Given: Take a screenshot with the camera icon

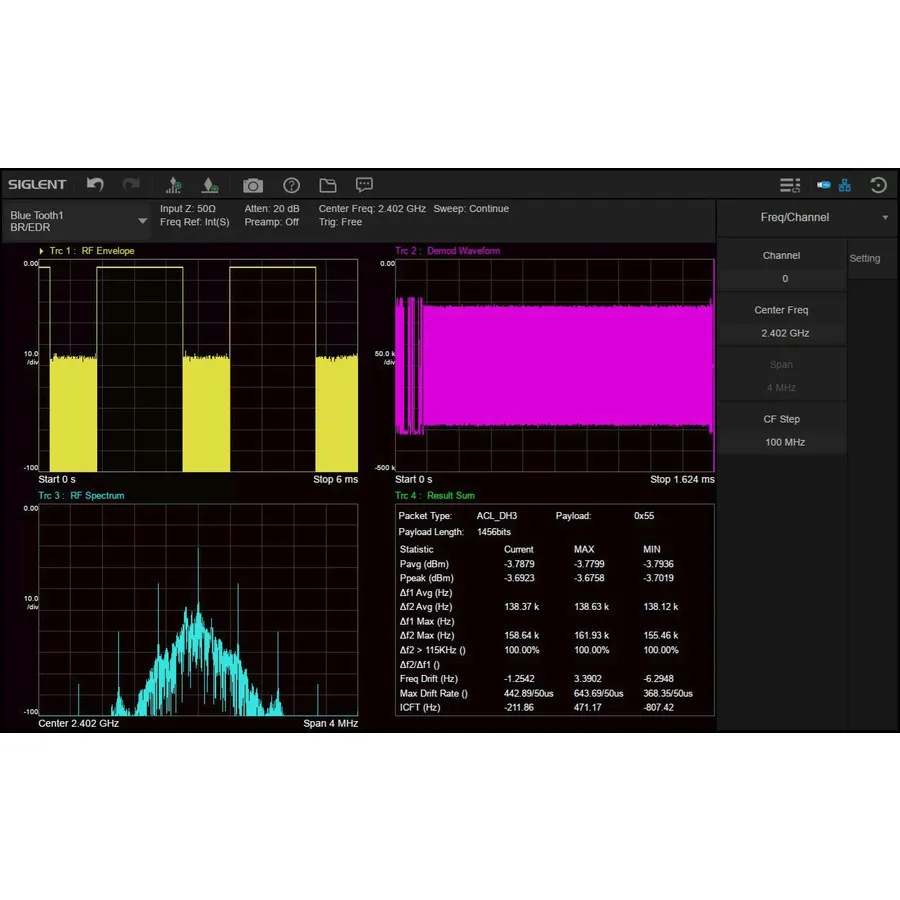Looking at the screenshot, I should pos(252,185).
